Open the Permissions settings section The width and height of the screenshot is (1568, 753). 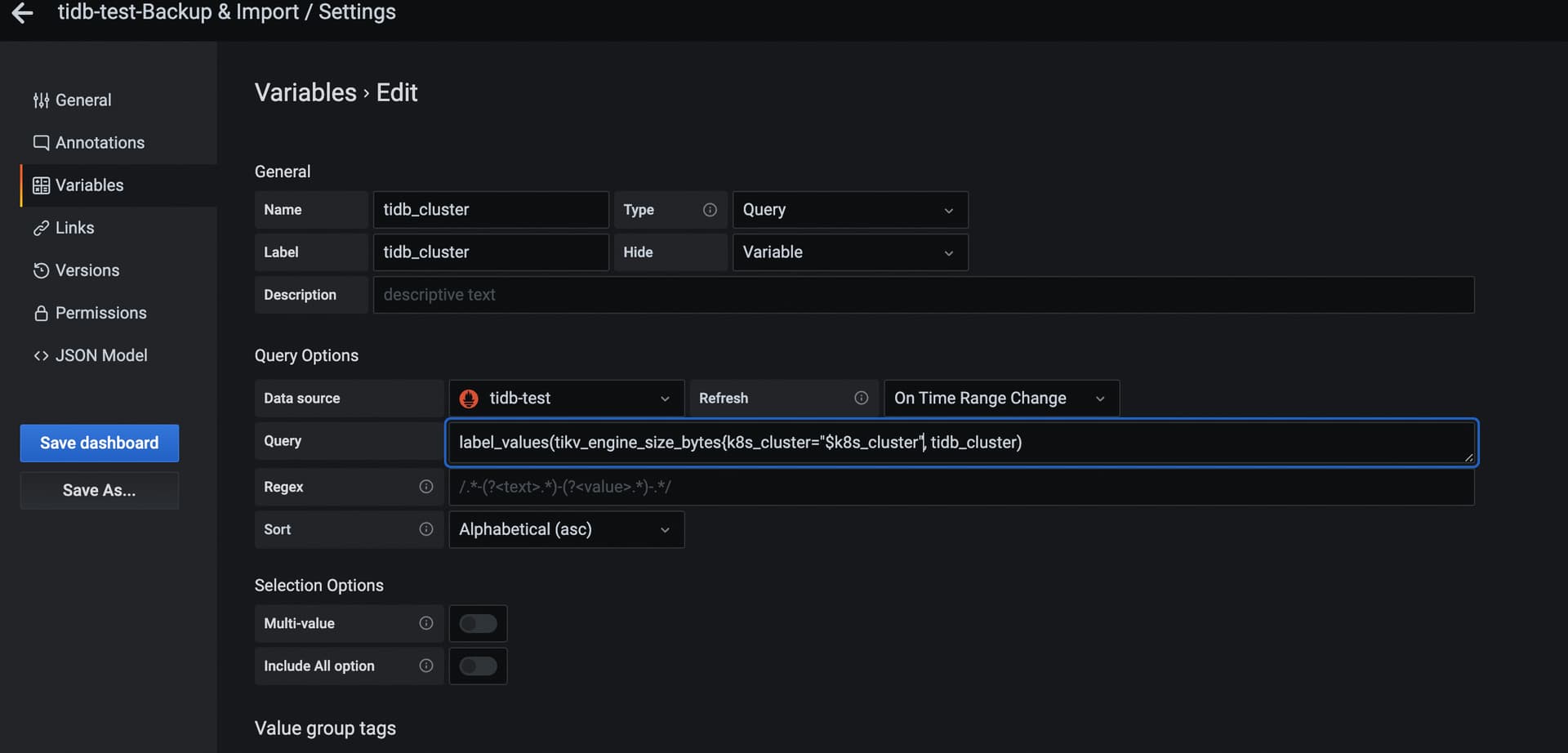[100, 313]
